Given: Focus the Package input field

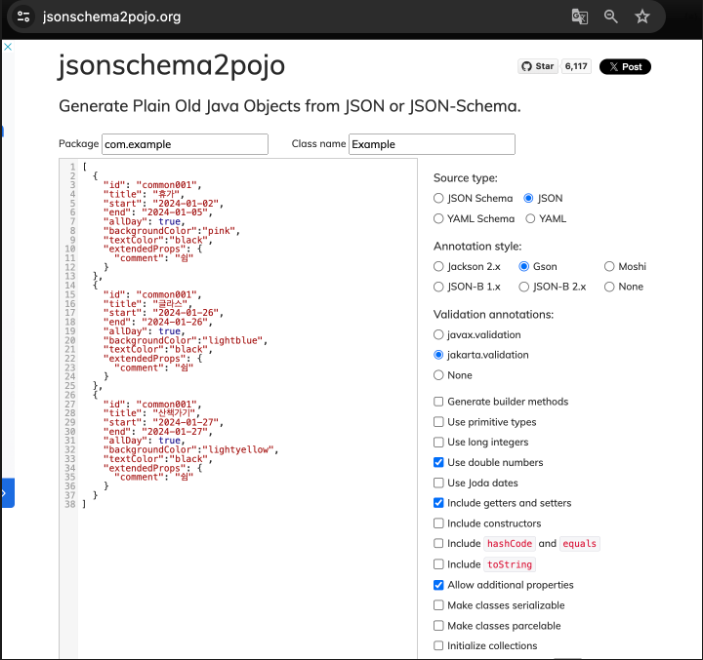Looking at the screenshot, I should coord(185,144).
